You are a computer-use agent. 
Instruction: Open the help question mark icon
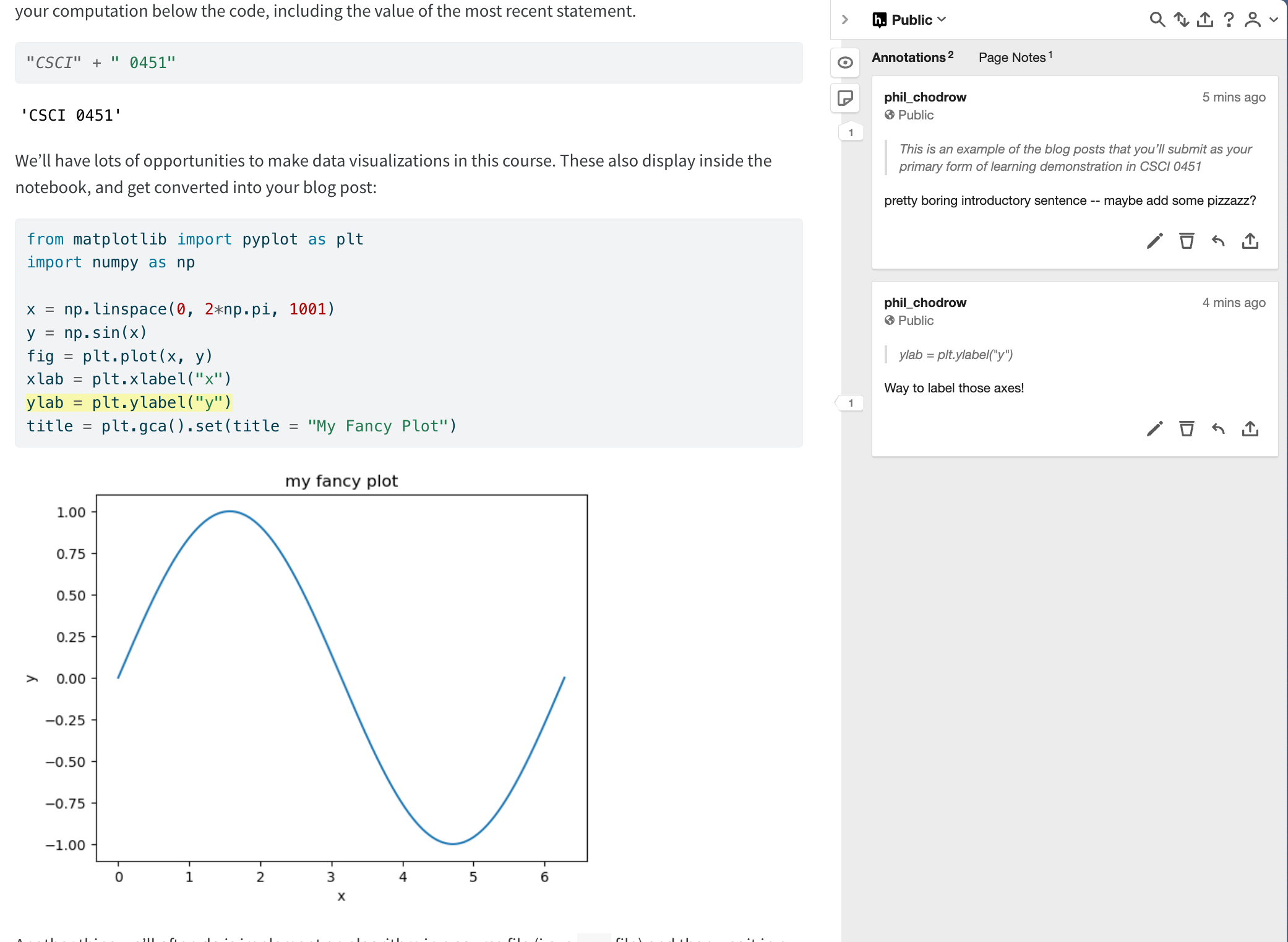coord(1229,20)
